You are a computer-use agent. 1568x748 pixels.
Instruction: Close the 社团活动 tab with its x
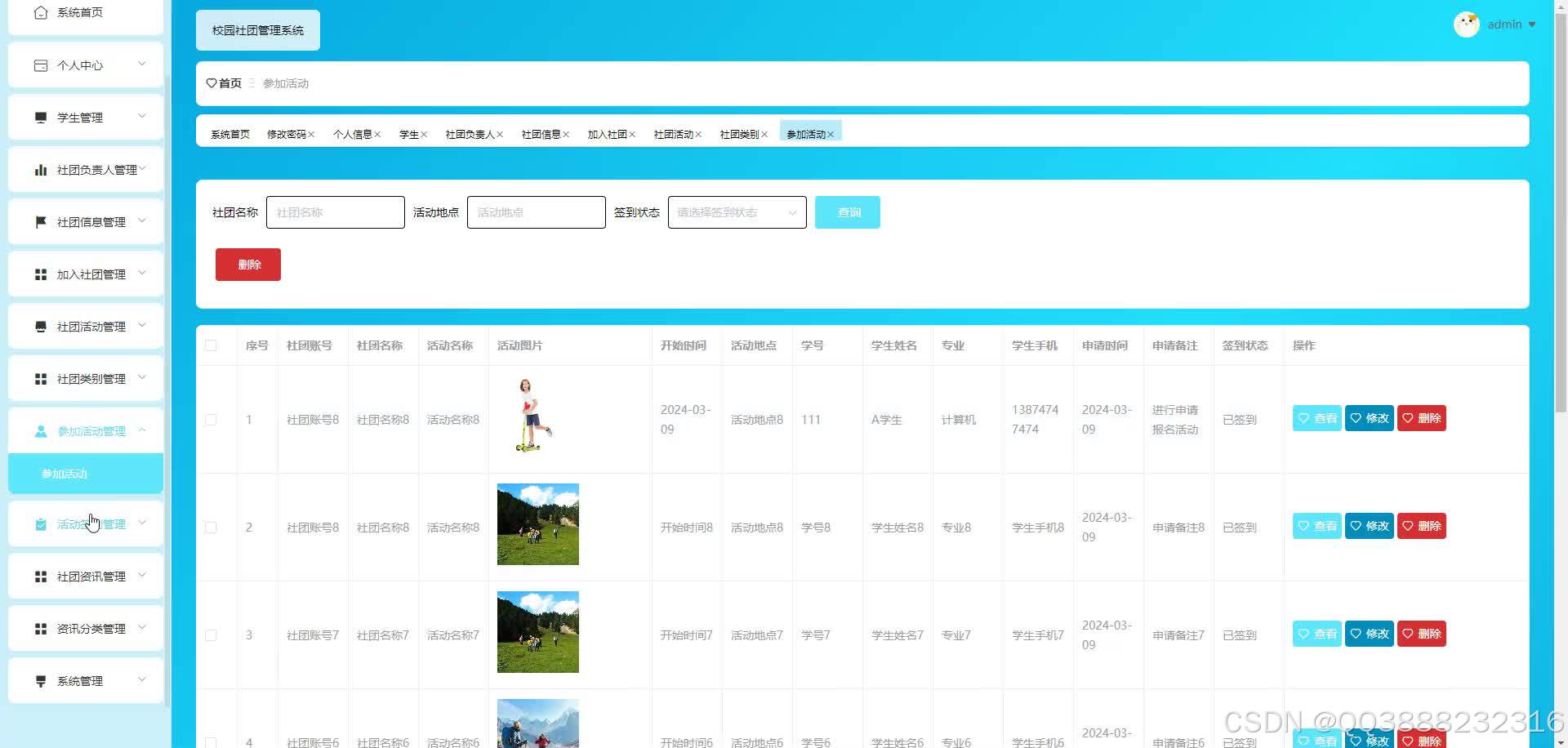pos(698,135)
